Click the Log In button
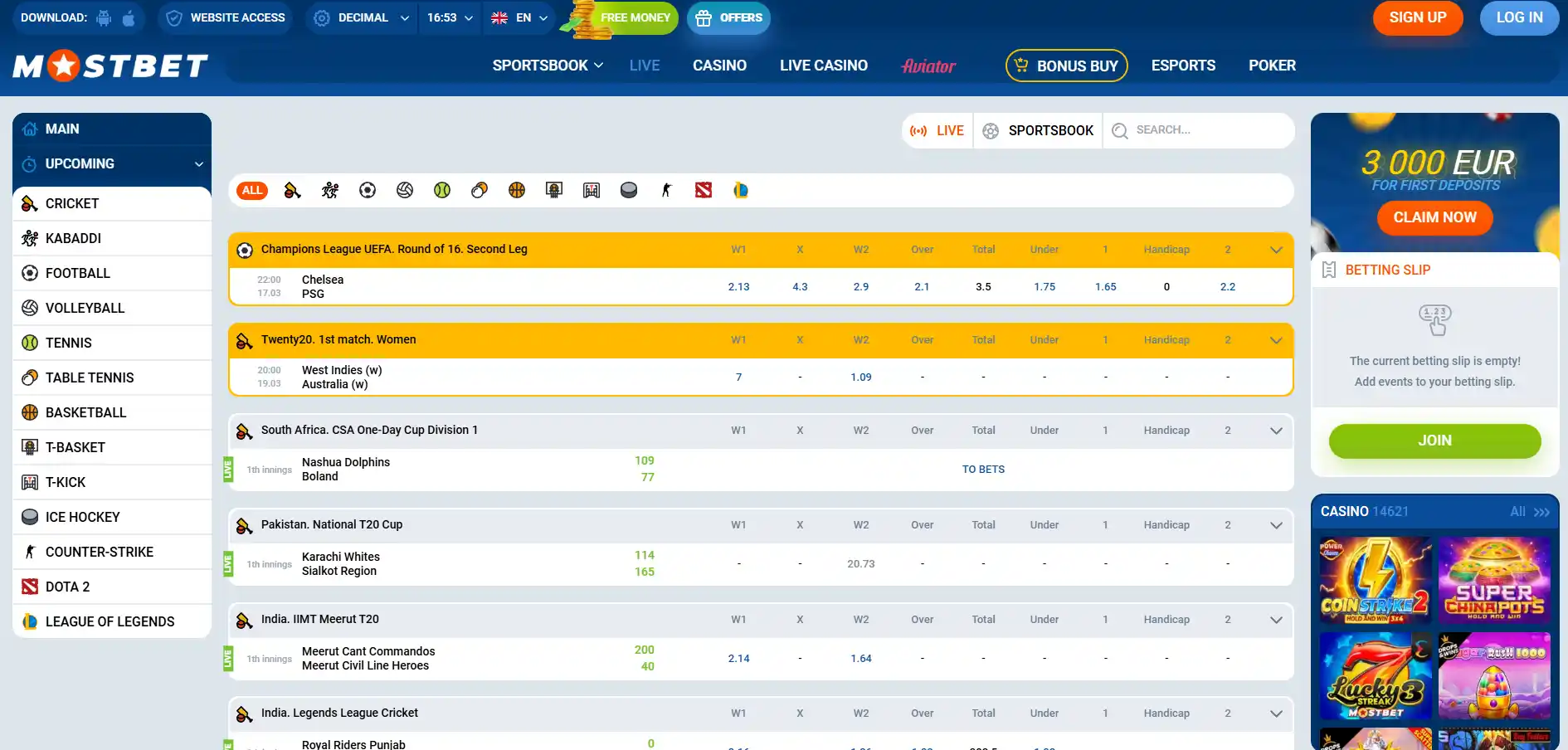 coord(1520,17)
